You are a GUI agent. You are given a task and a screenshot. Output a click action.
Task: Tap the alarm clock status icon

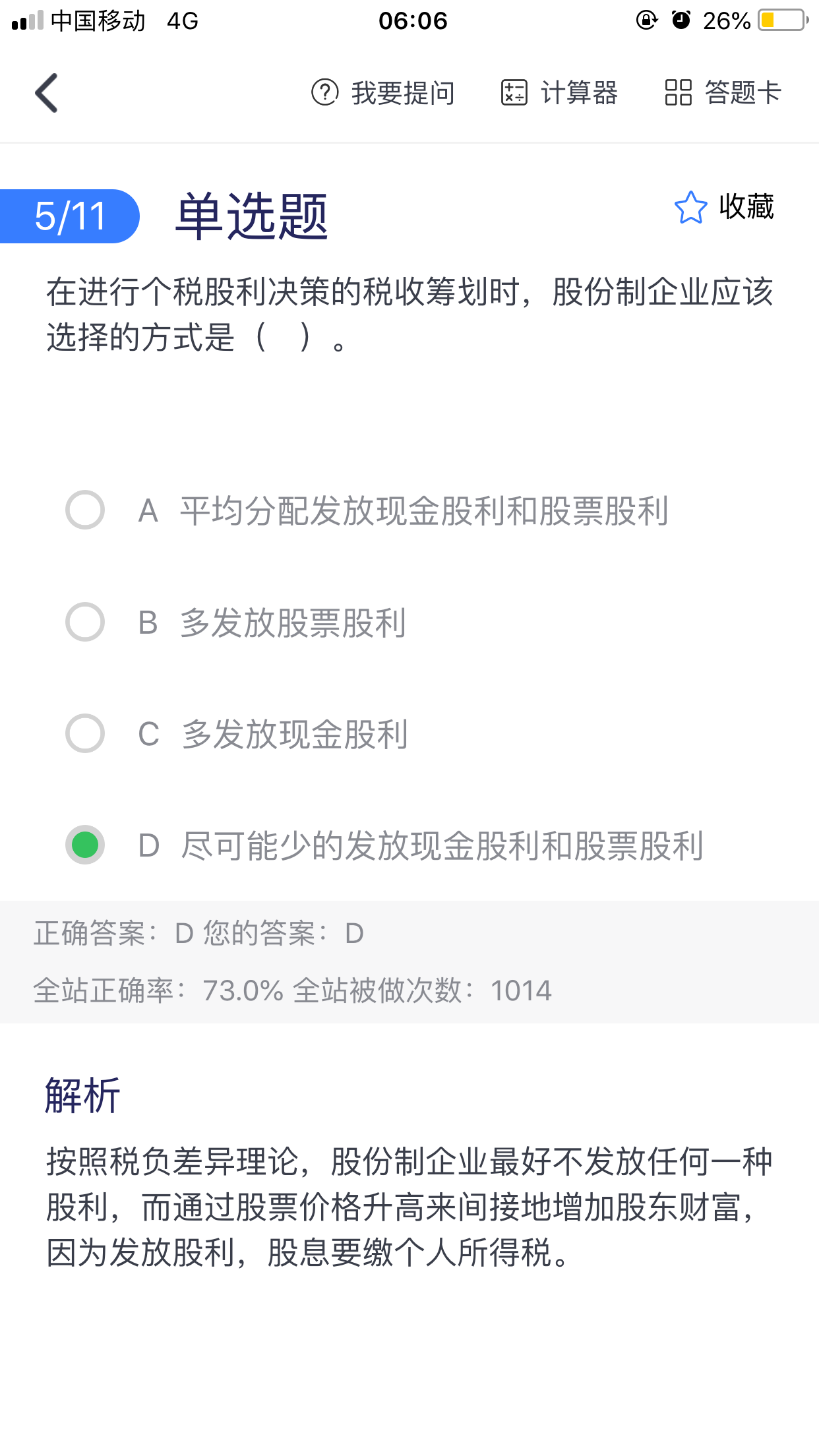(681, 20)
